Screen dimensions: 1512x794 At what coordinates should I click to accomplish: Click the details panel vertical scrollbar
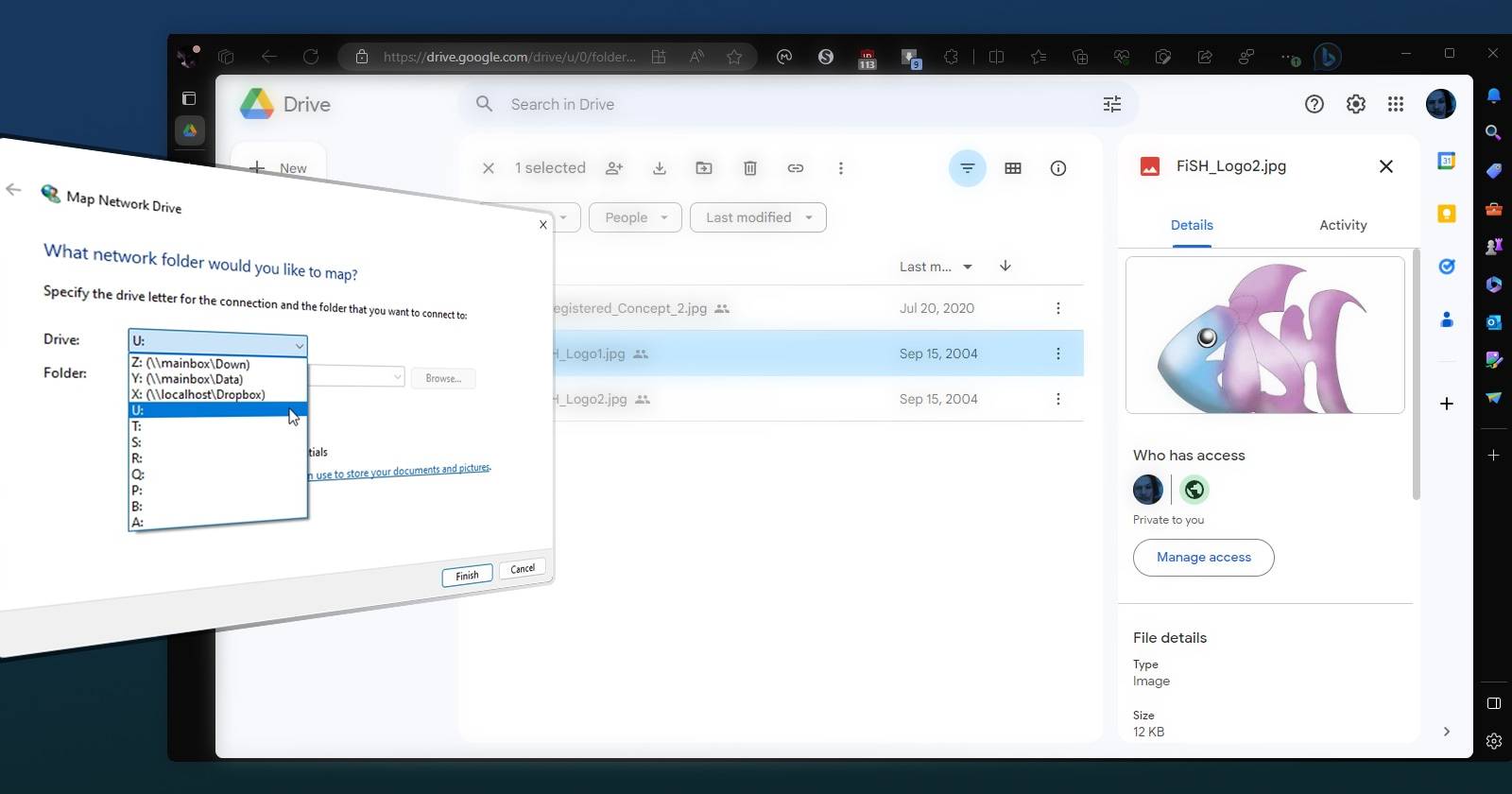1416,373
